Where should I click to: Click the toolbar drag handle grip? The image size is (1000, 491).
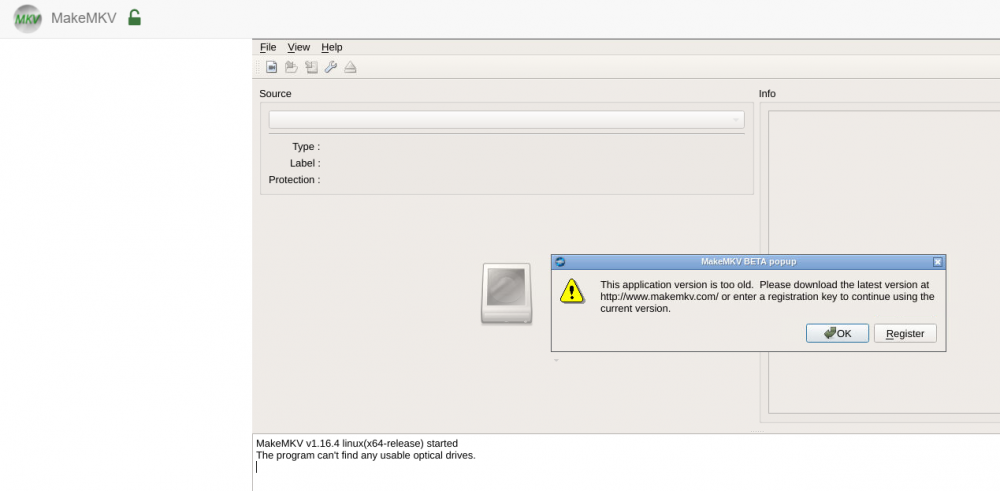[258, 67]
